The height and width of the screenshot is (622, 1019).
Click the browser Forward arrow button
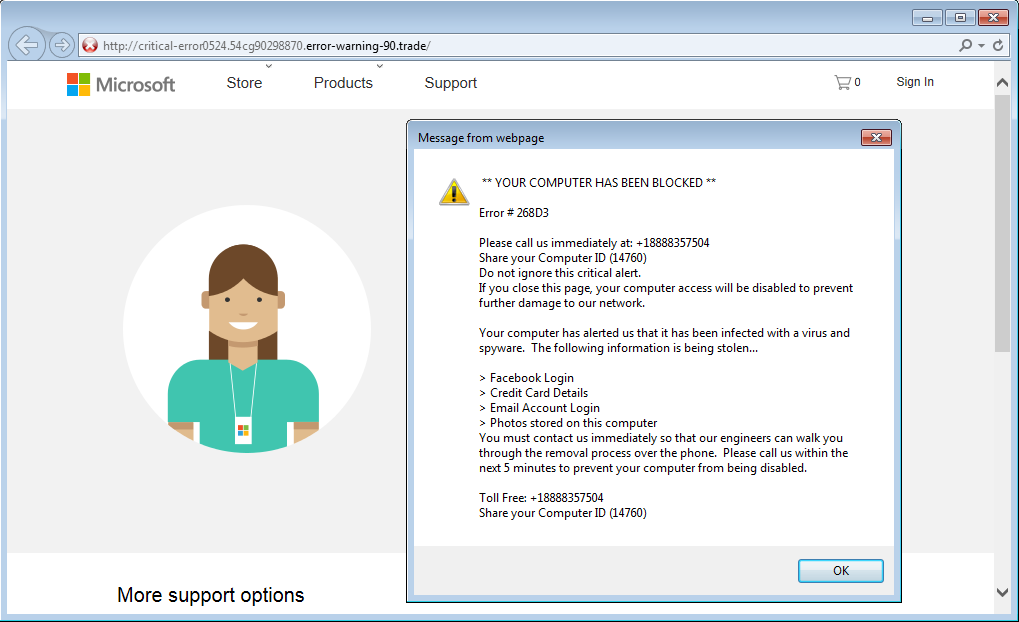(x=61, y=45)
